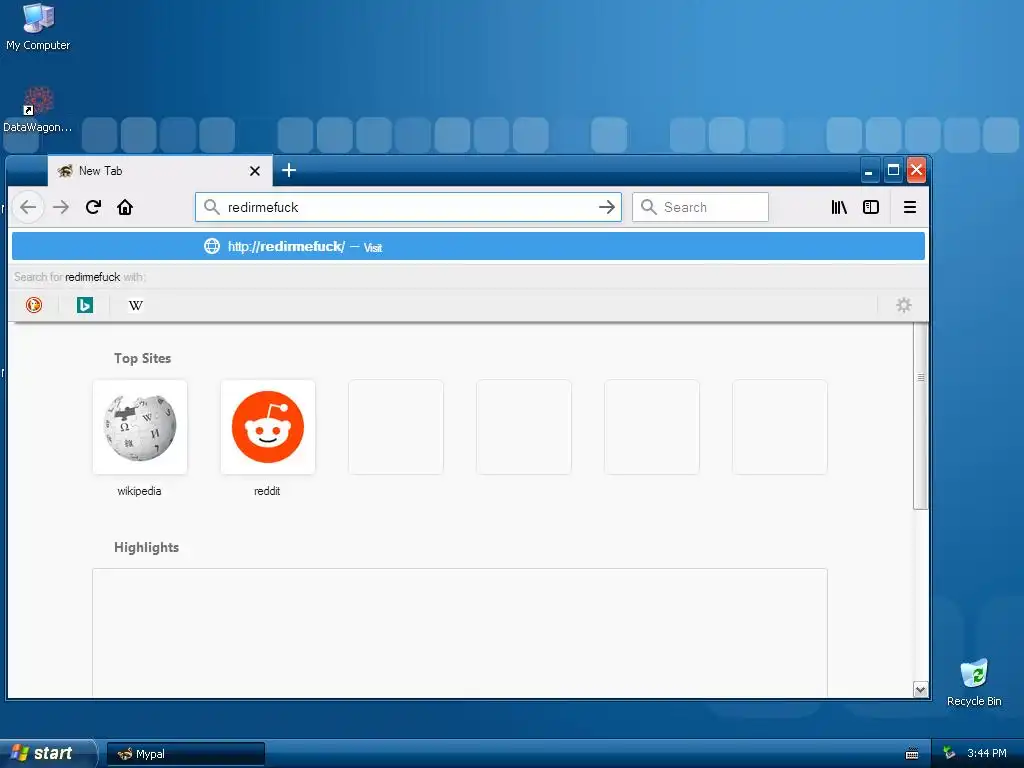Click the magnifier icon in Search box
This screenshot has height=768, width=1024.
pos(648,207)
